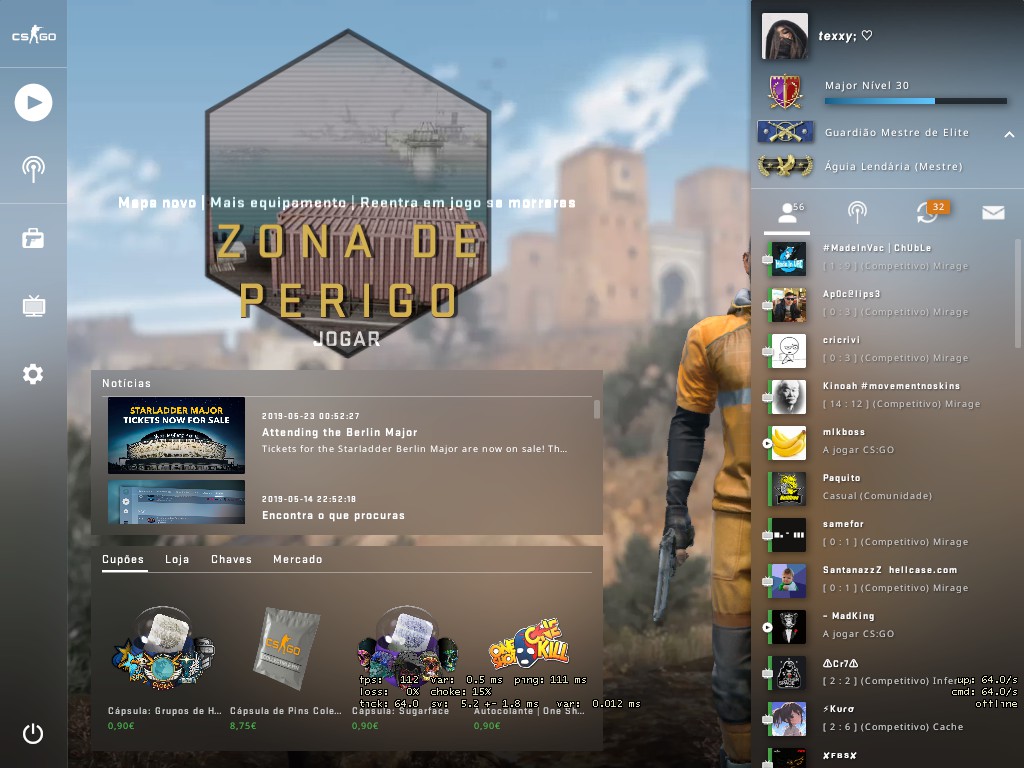Open the inventory briefcase icon
The width and height of the screenshot is (1024, 768).
point(33,238)
